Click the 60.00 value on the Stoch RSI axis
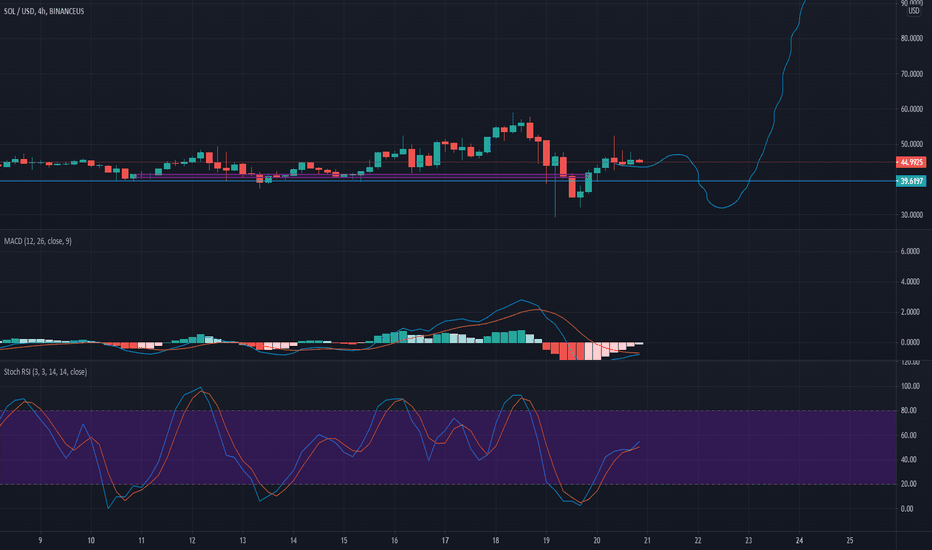This screenshot has width=932, height=550. coord(908,435)
